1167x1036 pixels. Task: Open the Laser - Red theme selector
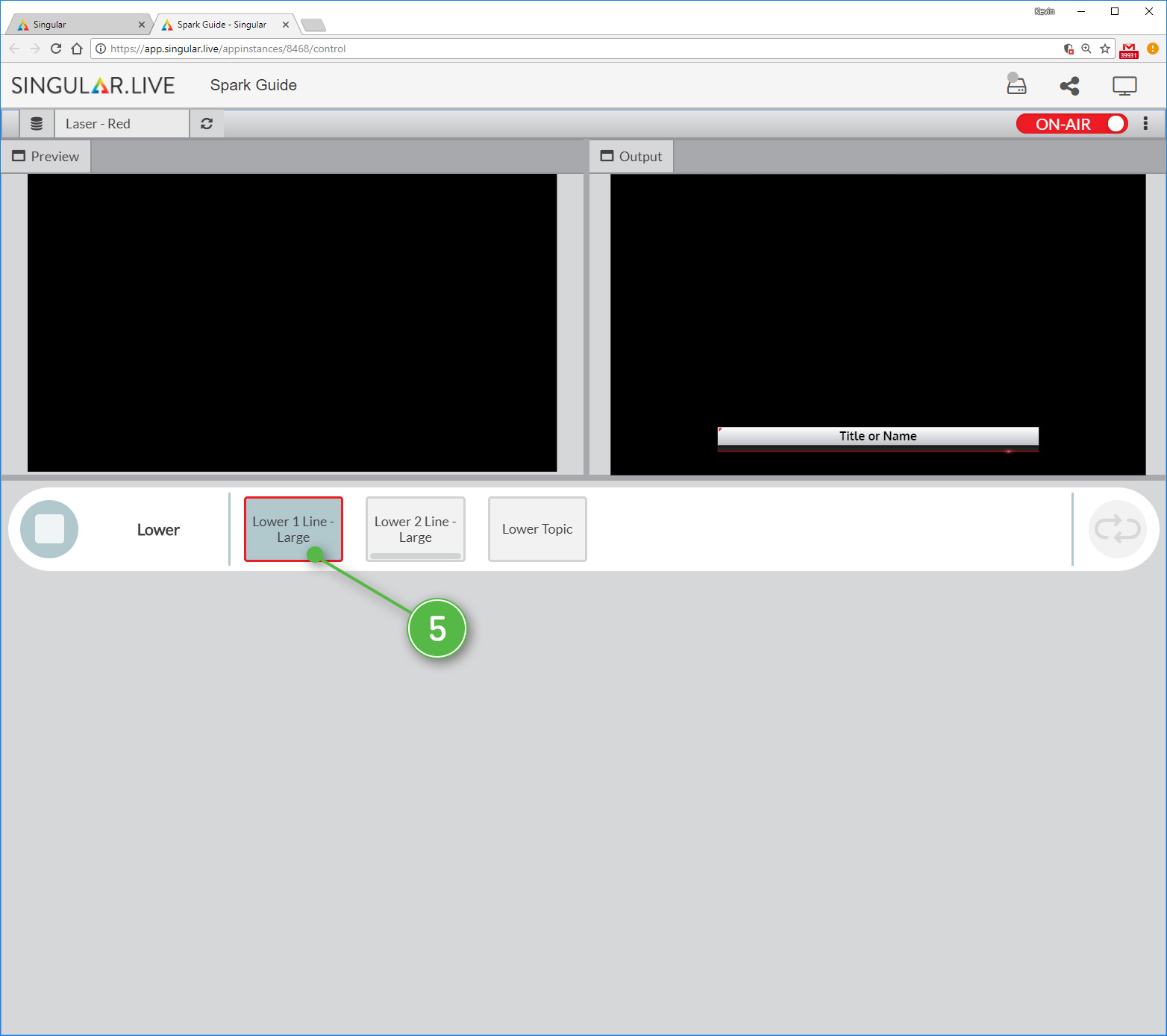coord(122,124)
